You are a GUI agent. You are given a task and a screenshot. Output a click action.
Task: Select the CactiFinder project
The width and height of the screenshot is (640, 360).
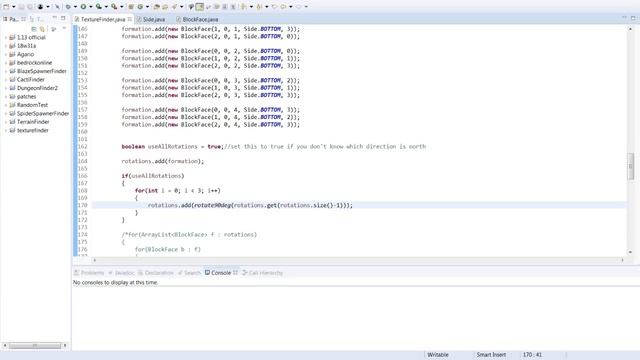[x=31, y=80]
